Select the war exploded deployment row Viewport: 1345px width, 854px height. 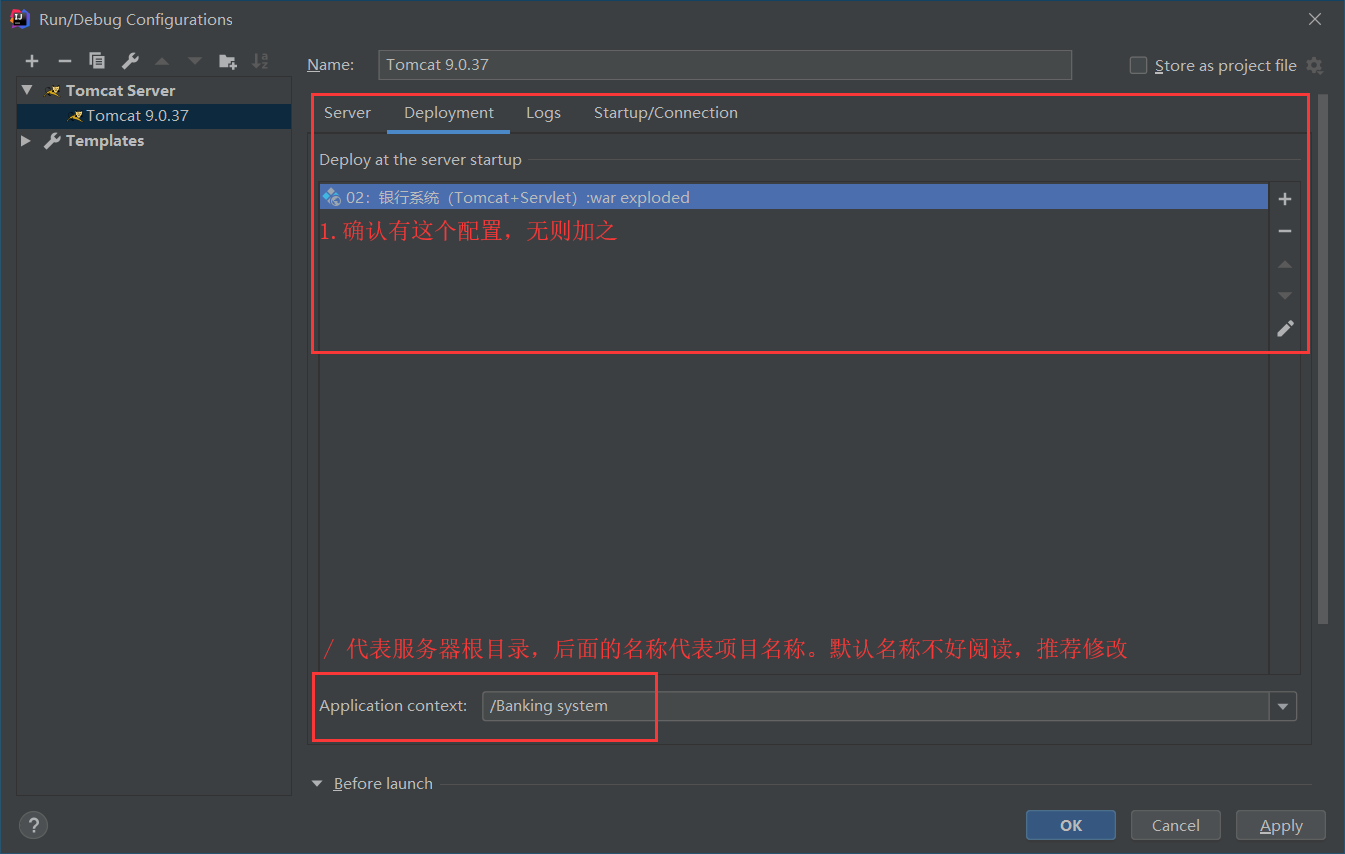tap(794, 197)
